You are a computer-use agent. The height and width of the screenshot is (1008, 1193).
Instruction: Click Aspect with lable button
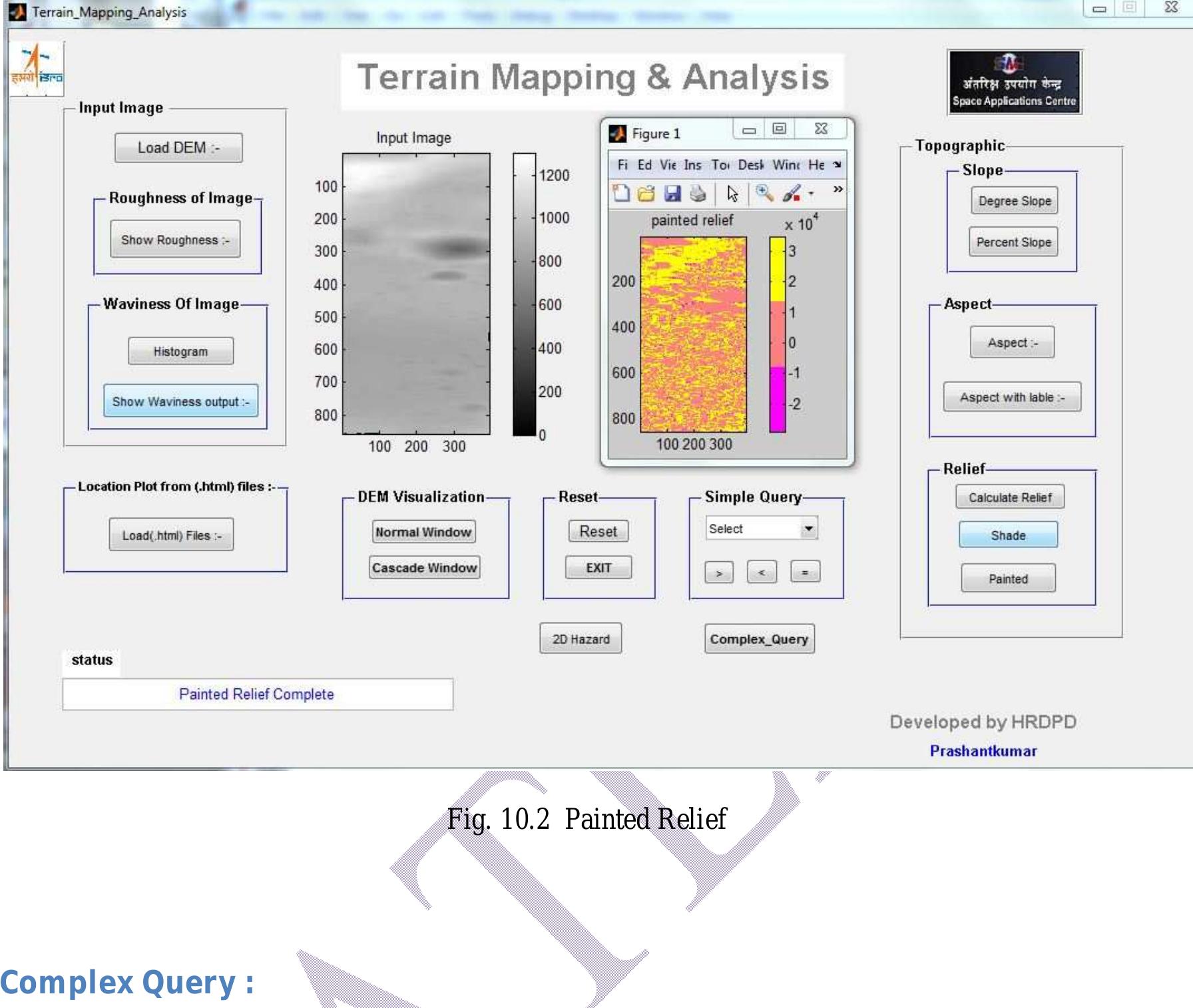[x=1012, y=397]
